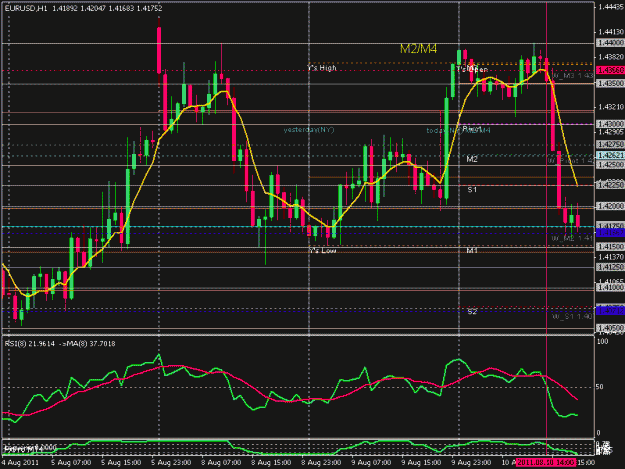
Task: Click the blue 1.41667 price tag
Action: [610, 233]
